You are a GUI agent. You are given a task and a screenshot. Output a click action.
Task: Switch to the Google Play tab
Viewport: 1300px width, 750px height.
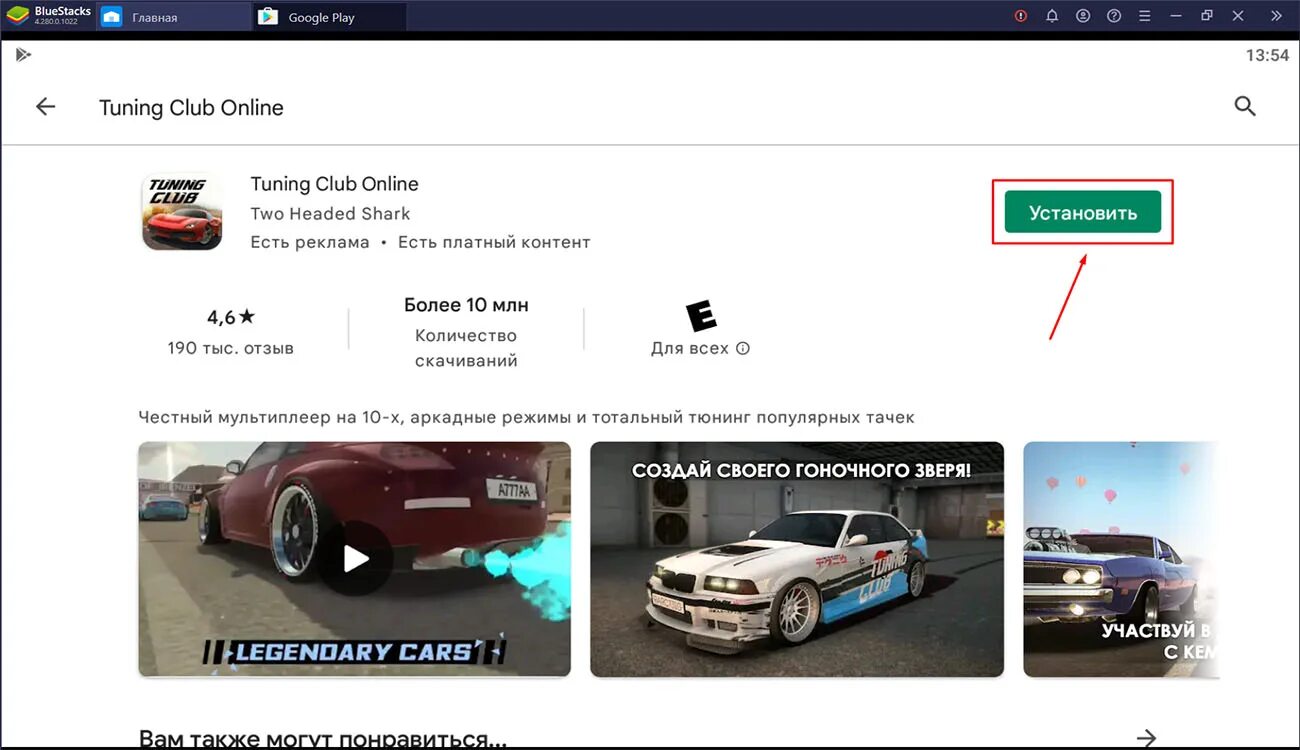click(x=330, y=17)
